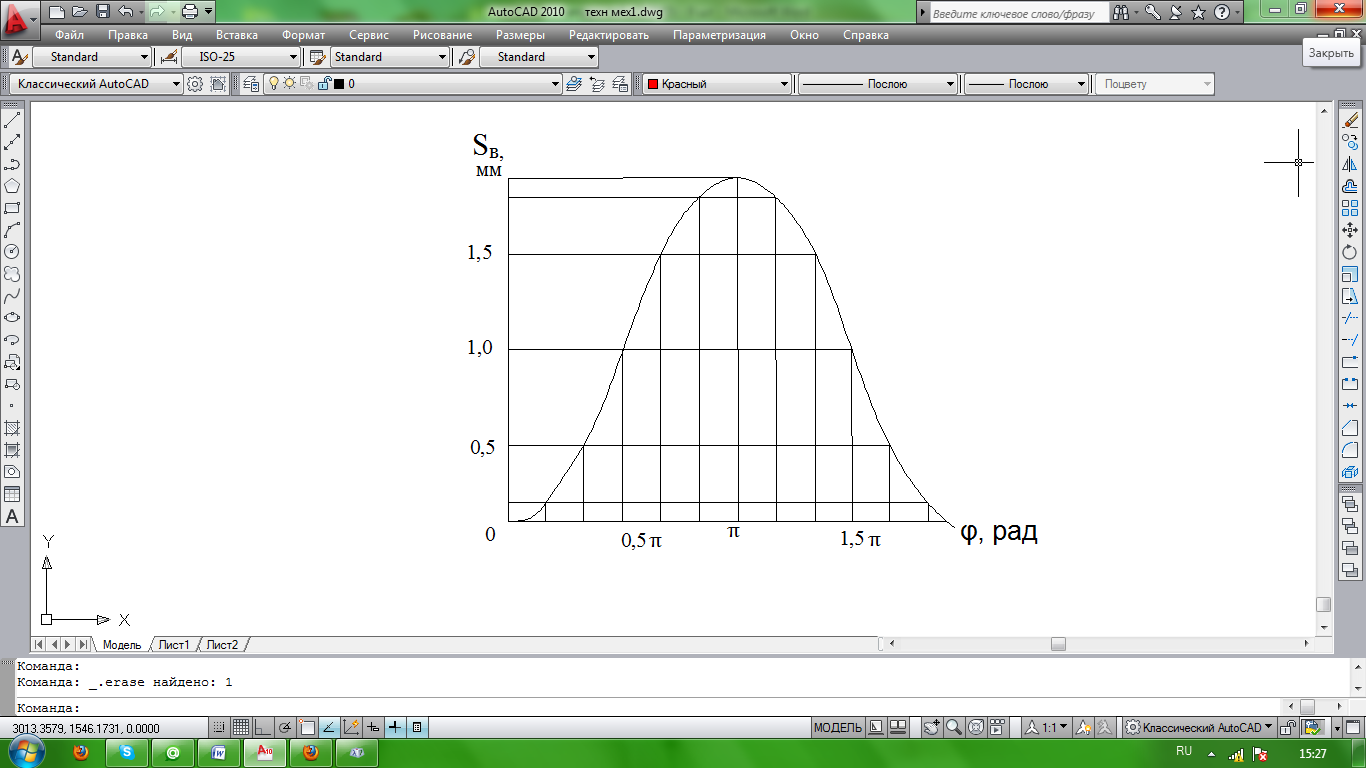1366x768 pixels.
Task: Open the Справка menu
Action: [866, 35]
